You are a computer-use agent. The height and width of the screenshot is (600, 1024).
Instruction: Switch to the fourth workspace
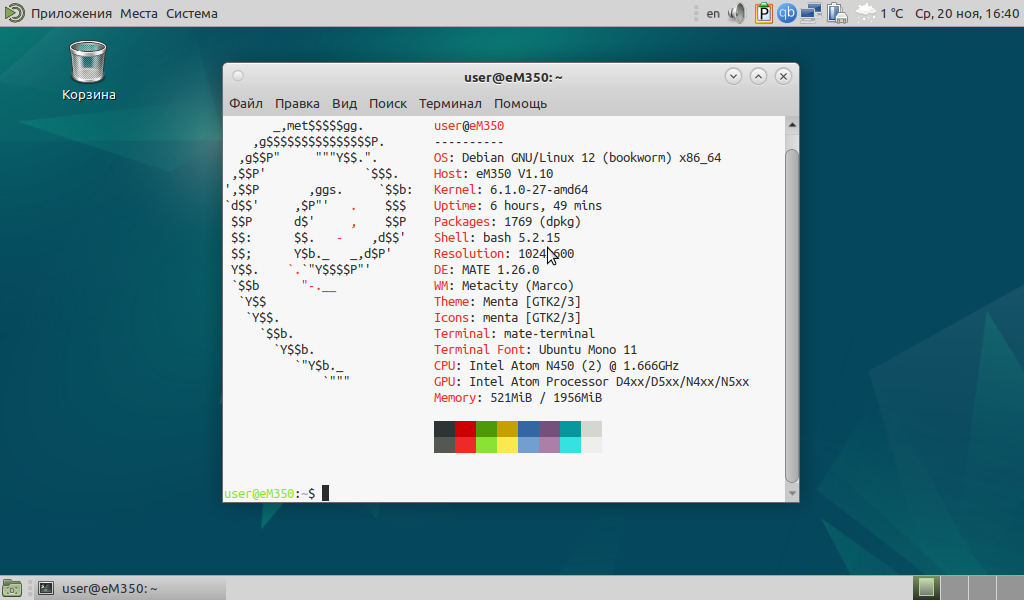coord(1010,588)
